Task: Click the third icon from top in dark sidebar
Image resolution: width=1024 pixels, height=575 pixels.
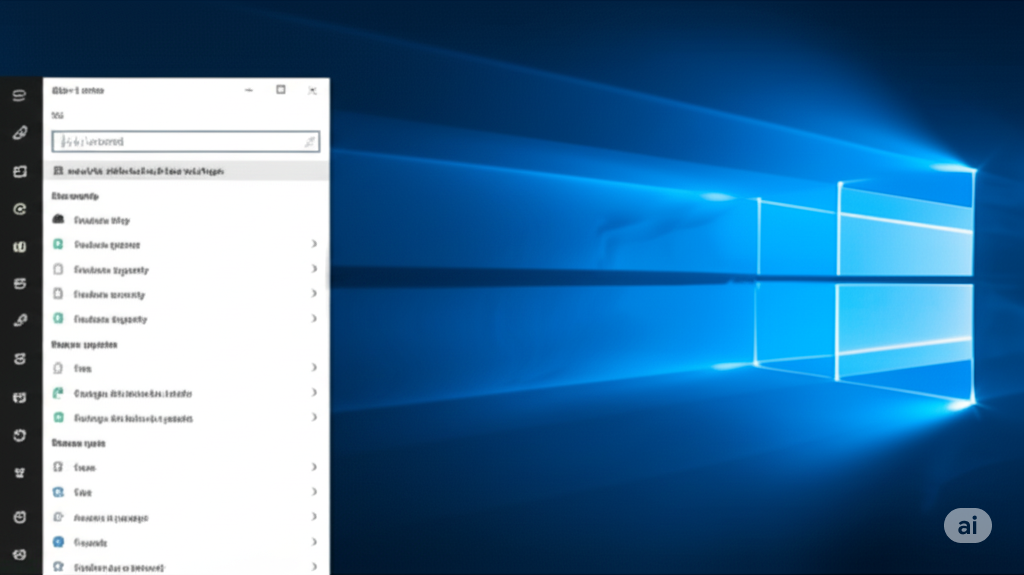Action: (20, 172)
